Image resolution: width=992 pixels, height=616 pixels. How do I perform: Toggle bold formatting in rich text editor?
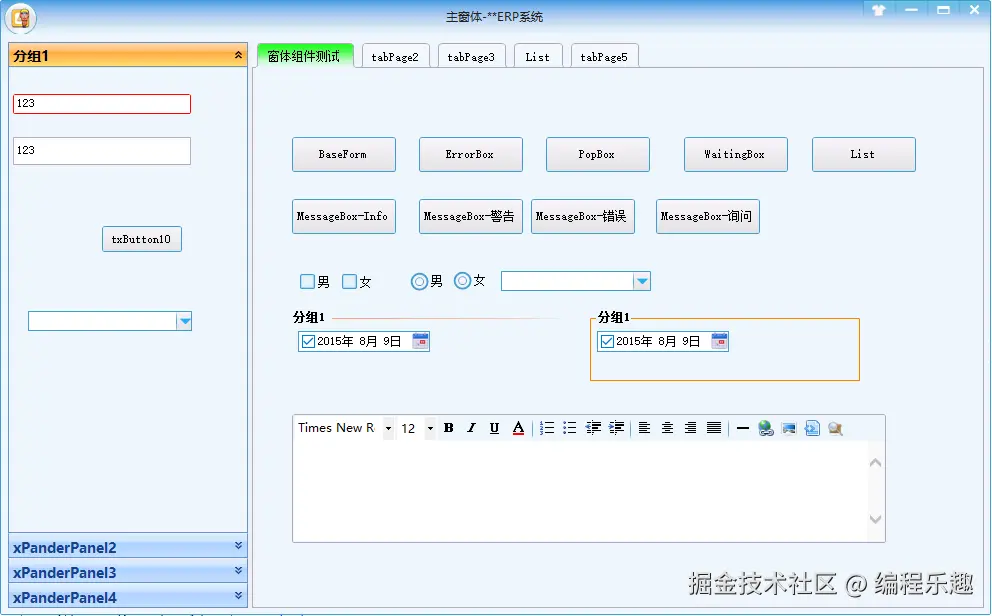(x=449, y=428)
